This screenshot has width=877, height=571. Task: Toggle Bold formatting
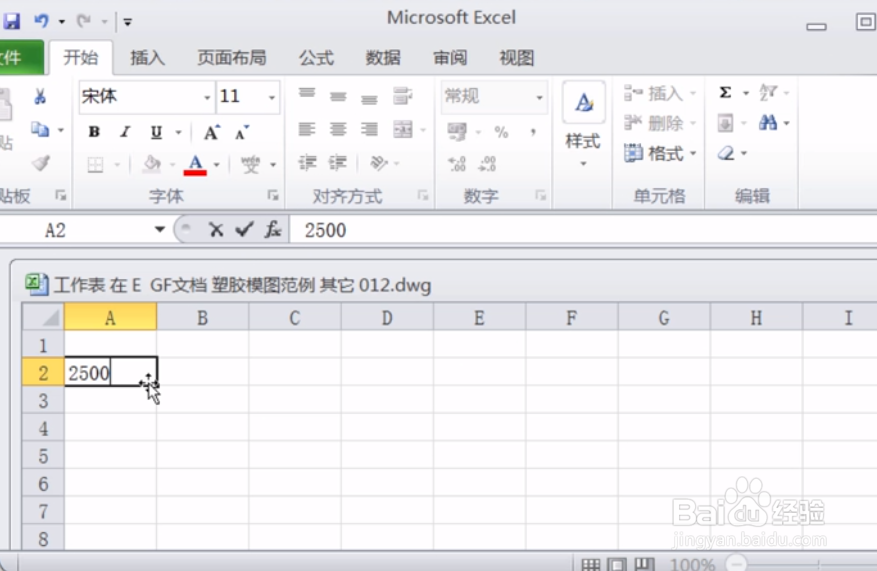point(94,132)
